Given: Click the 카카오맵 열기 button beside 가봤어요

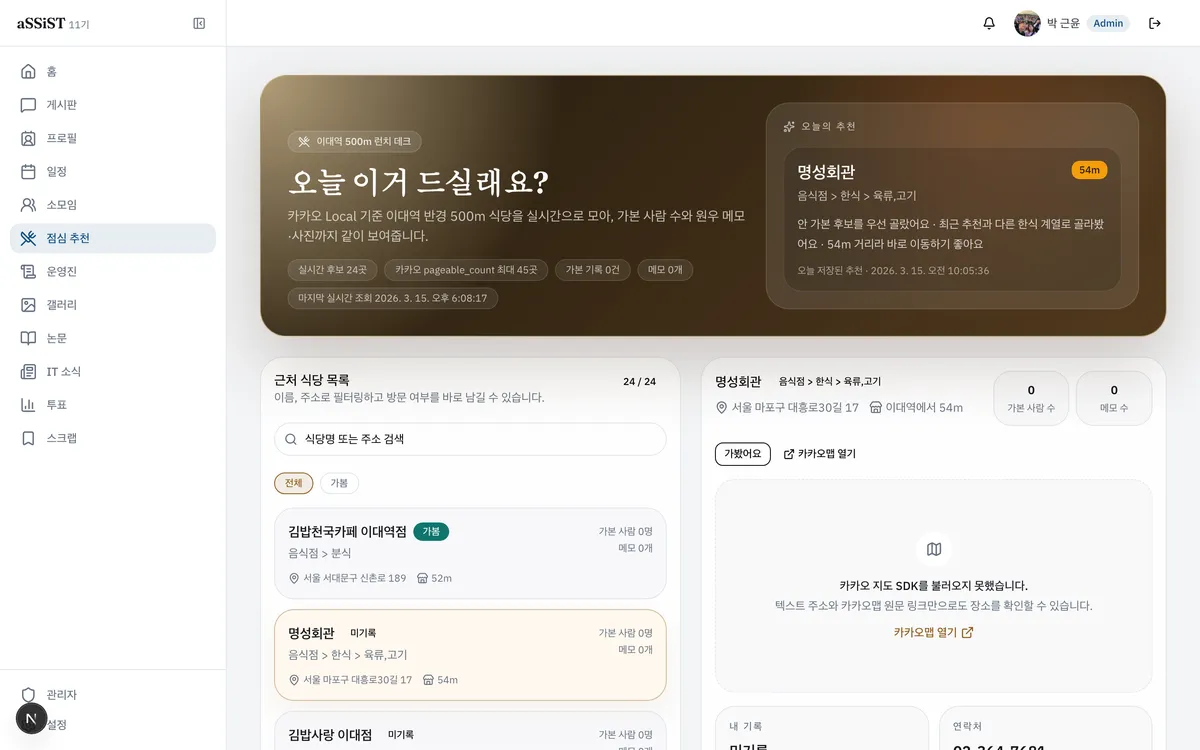Looking at the screenshot, I should [819, 454].
